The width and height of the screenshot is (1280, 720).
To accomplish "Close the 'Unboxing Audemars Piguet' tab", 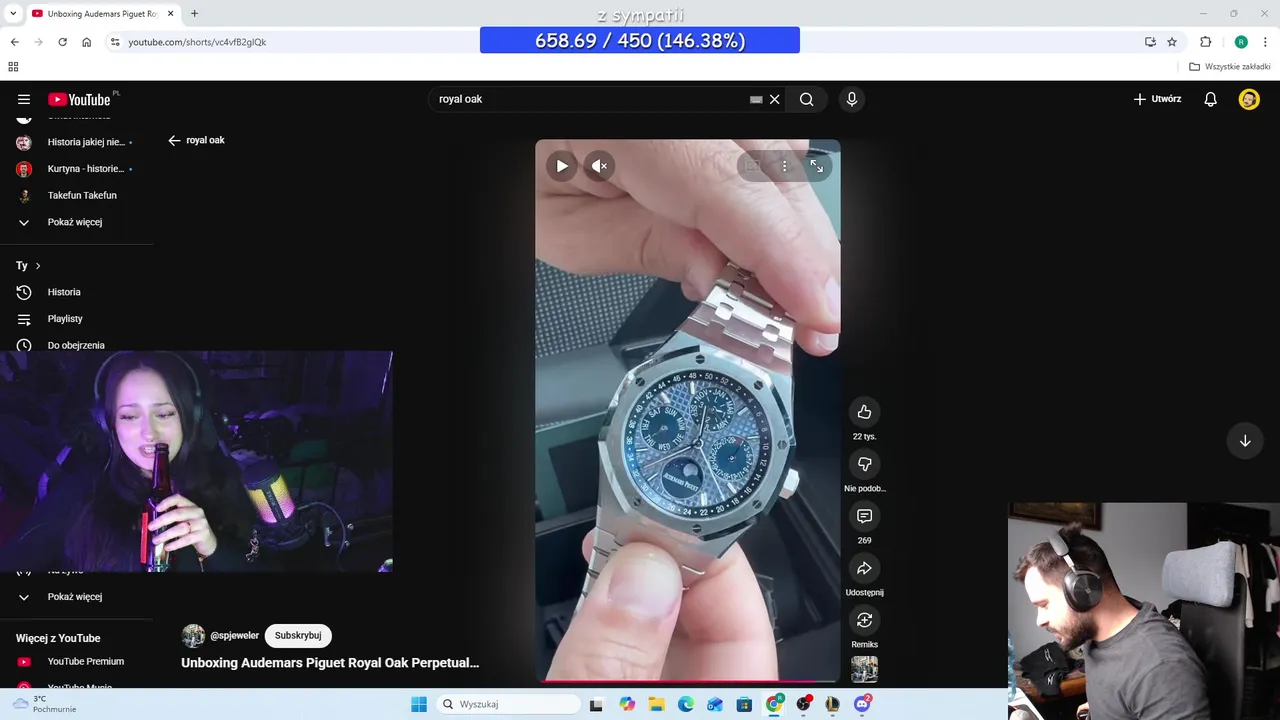I will (170, 13).
